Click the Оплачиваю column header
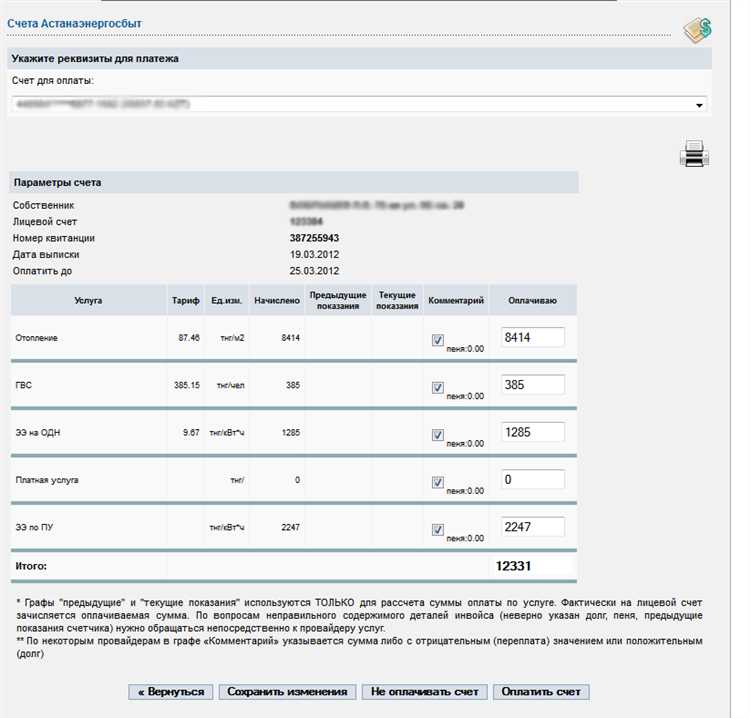This screenshot has width=750, height=718. 532,300
